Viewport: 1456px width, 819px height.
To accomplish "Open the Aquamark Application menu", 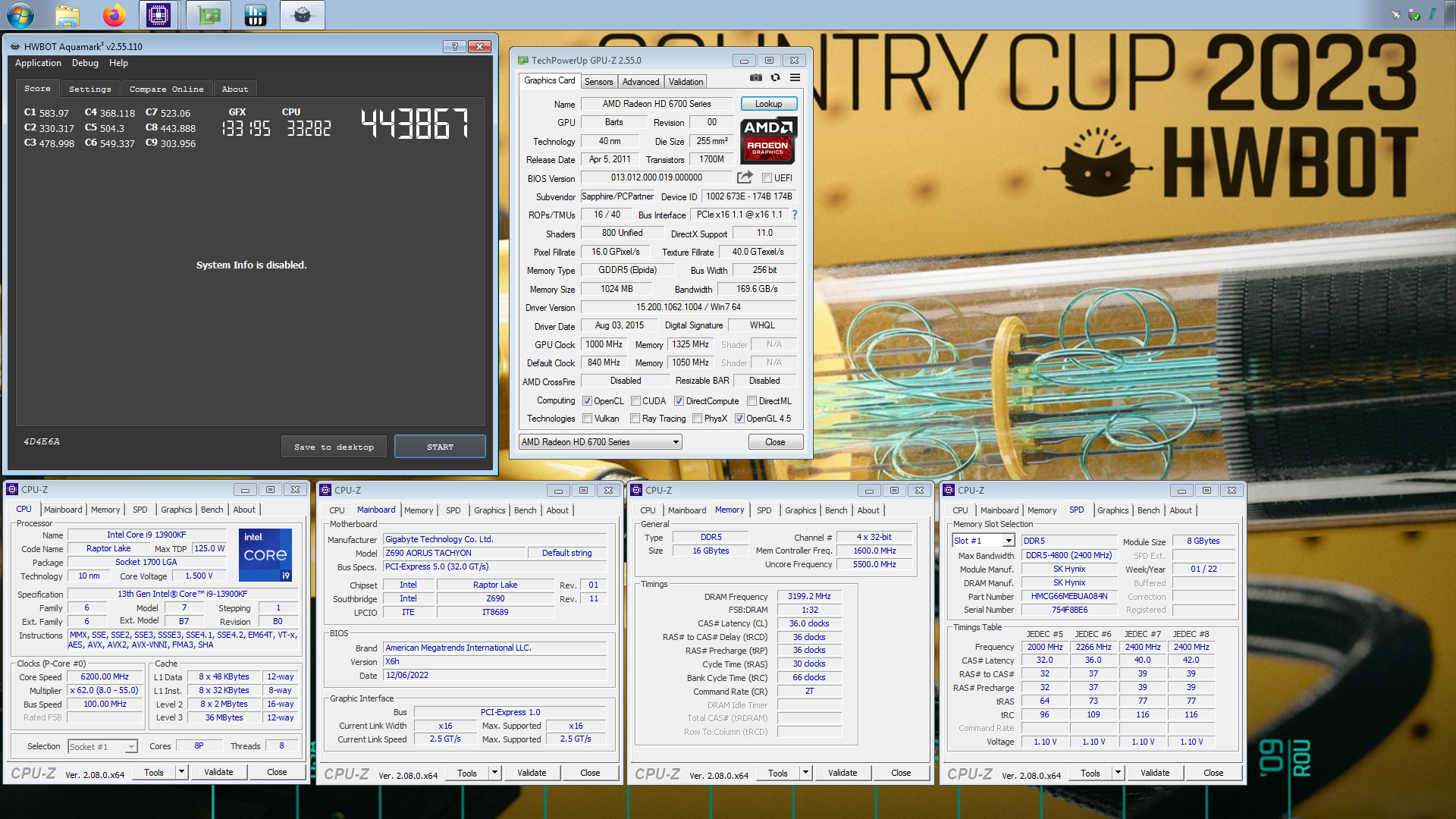I will click(38, 63).
